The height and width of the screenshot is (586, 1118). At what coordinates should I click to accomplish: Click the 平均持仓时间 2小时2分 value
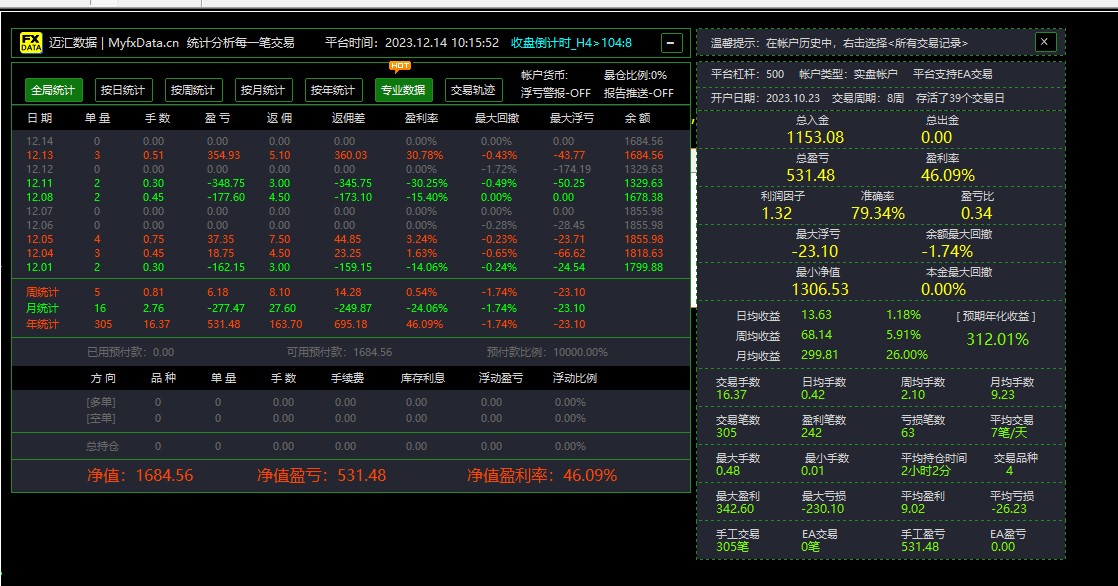925,471
